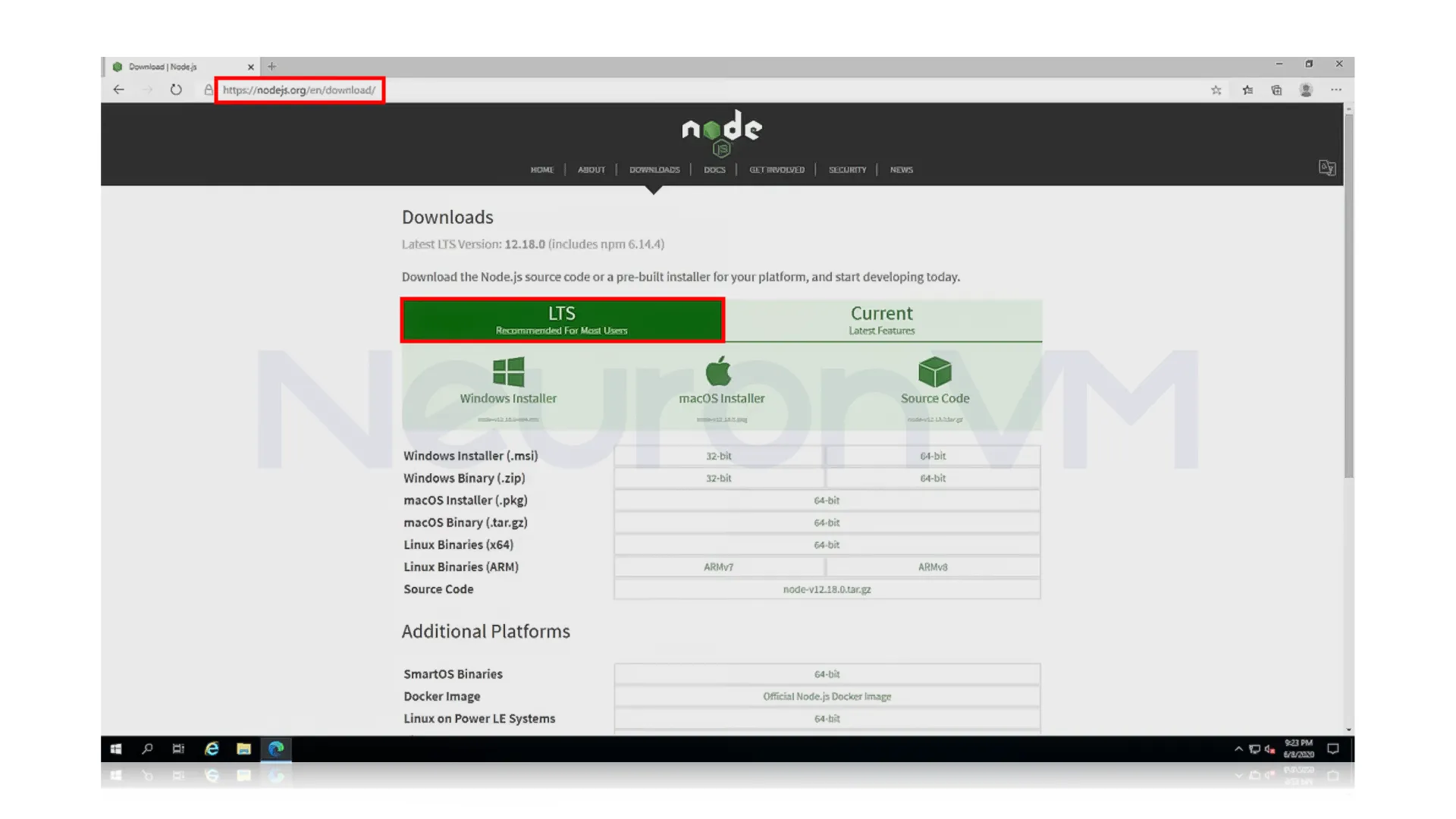Click the taskbar clock and date

tap(1298, 749)
